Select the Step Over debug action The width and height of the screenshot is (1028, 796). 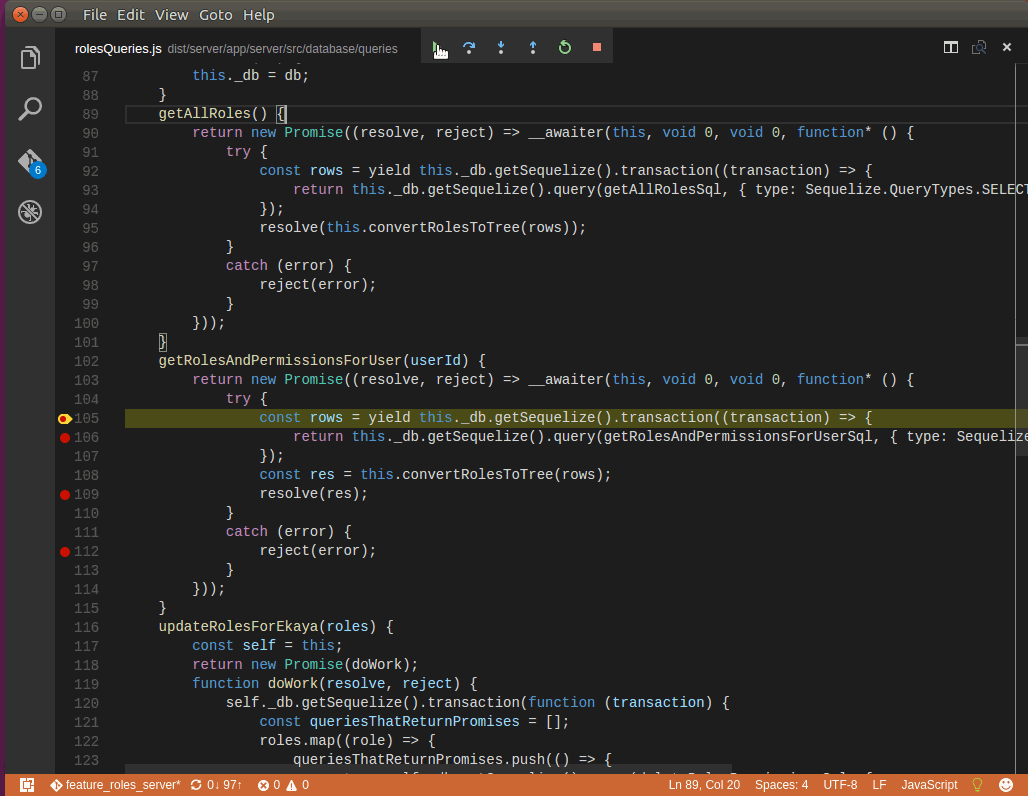click(470, 46)
